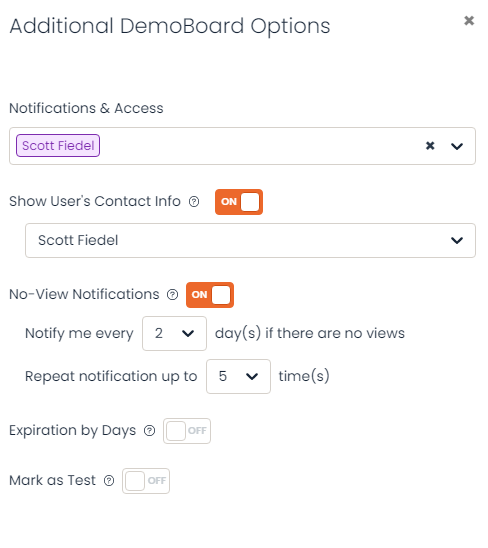This screenshot has width=488, height=548.
Task: Open help for Show User's Contact Info
Action: pos(194,202)
